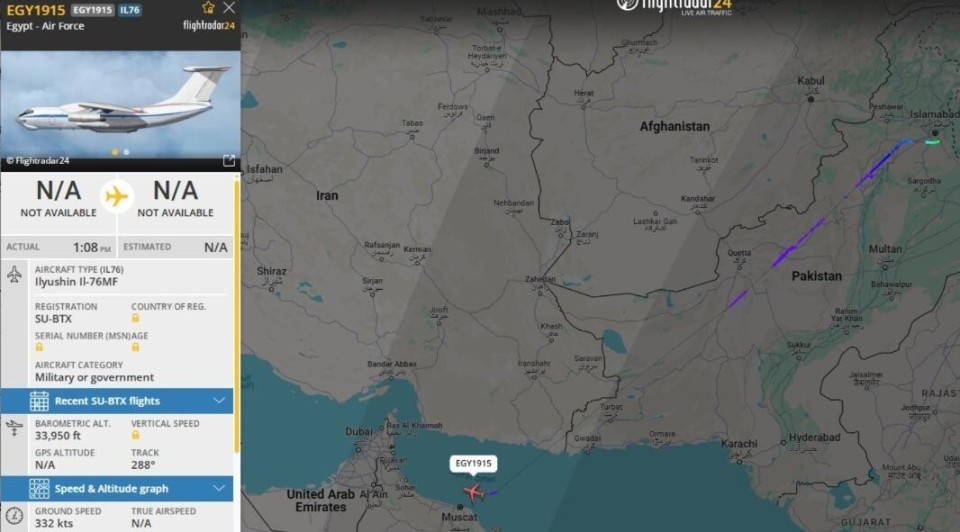Click Iran country label

(327, 196)
